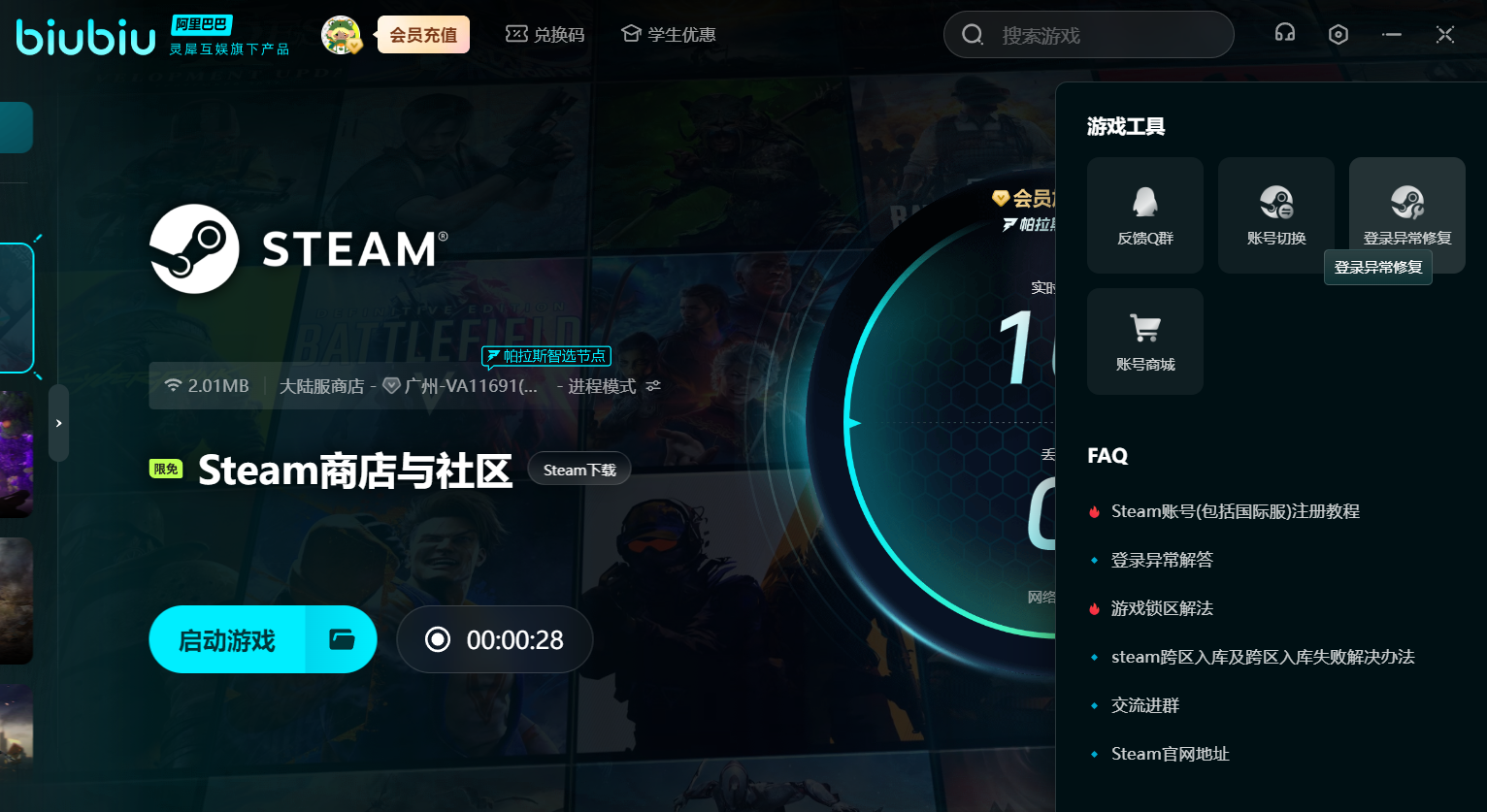Open the Steam账号注册教程 FAQ link

point(1235,511)
